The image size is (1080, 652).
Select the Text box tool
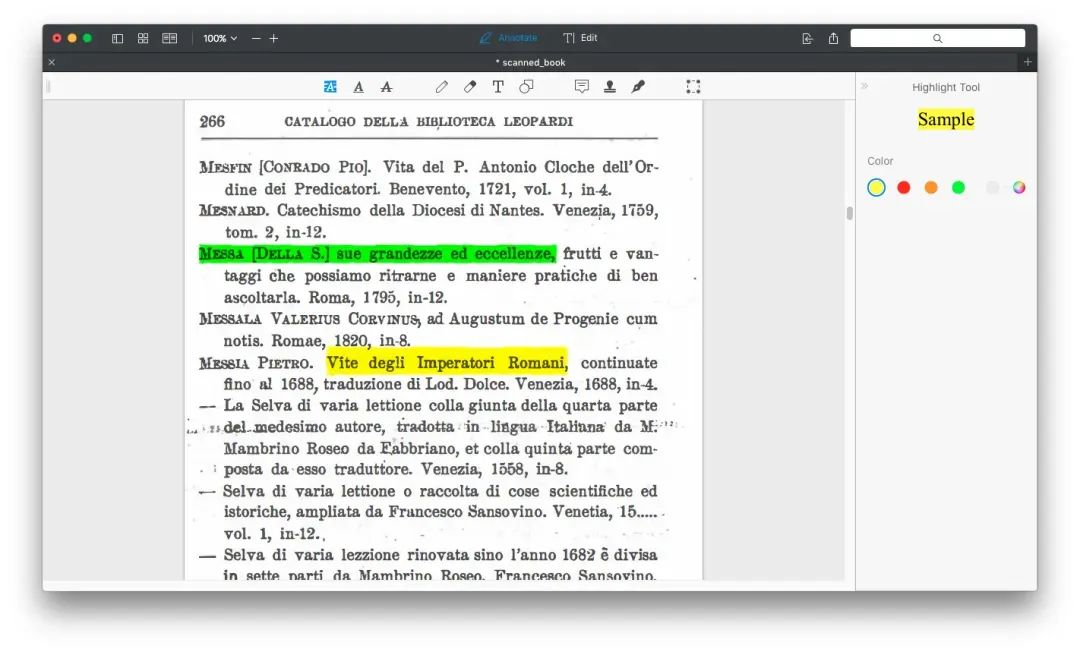(498, 87)
